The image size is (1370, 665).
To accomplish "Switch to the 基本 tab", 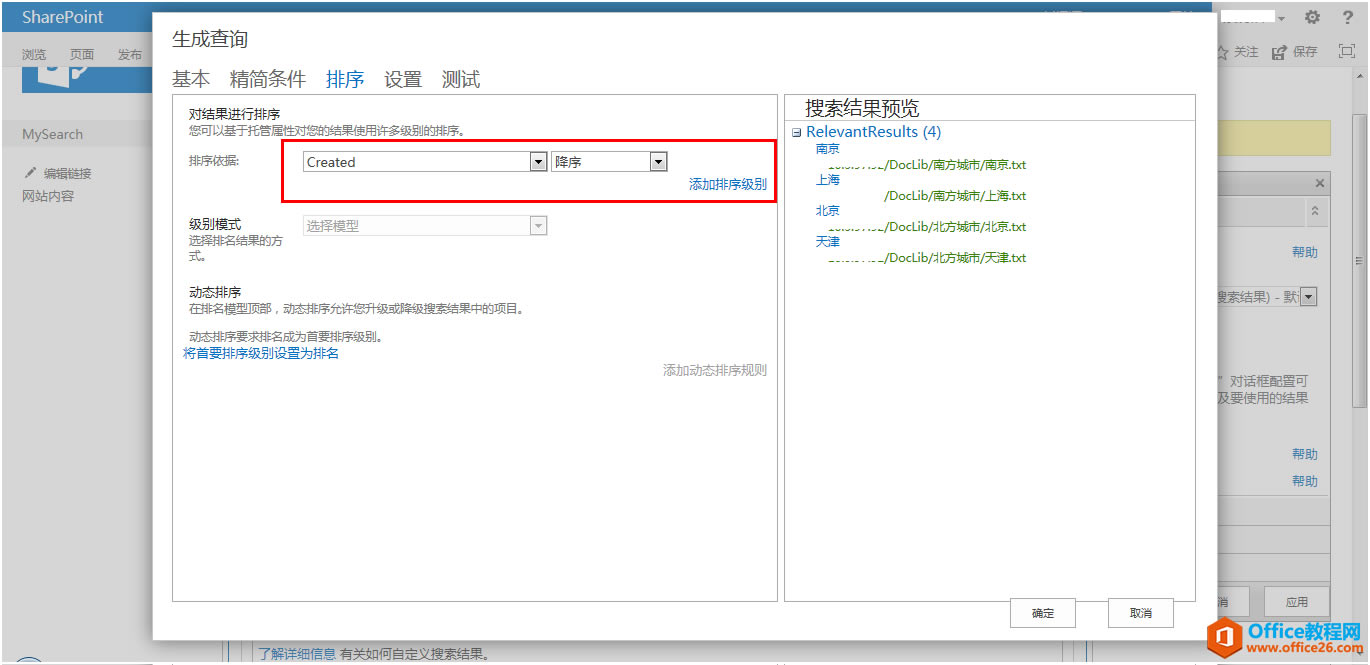I will [190, 79].
